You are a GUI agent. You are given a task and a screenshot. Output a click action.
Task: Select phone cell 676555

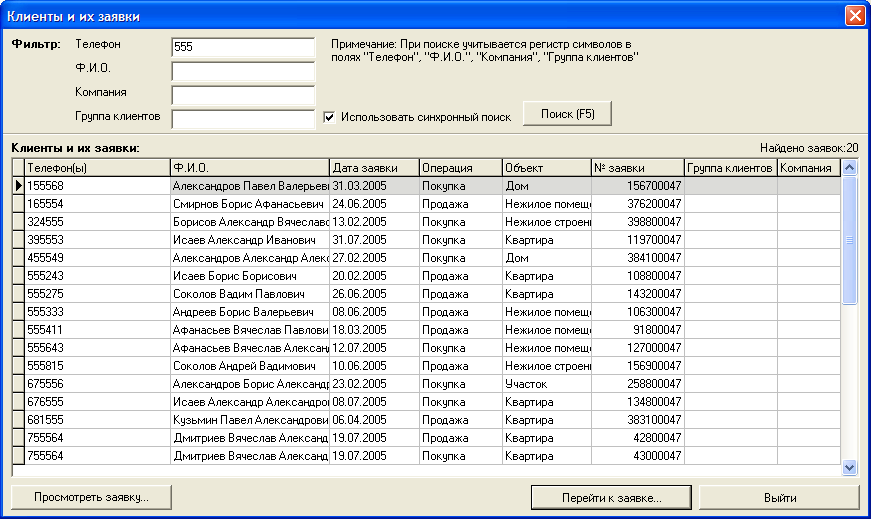(97, 402)
